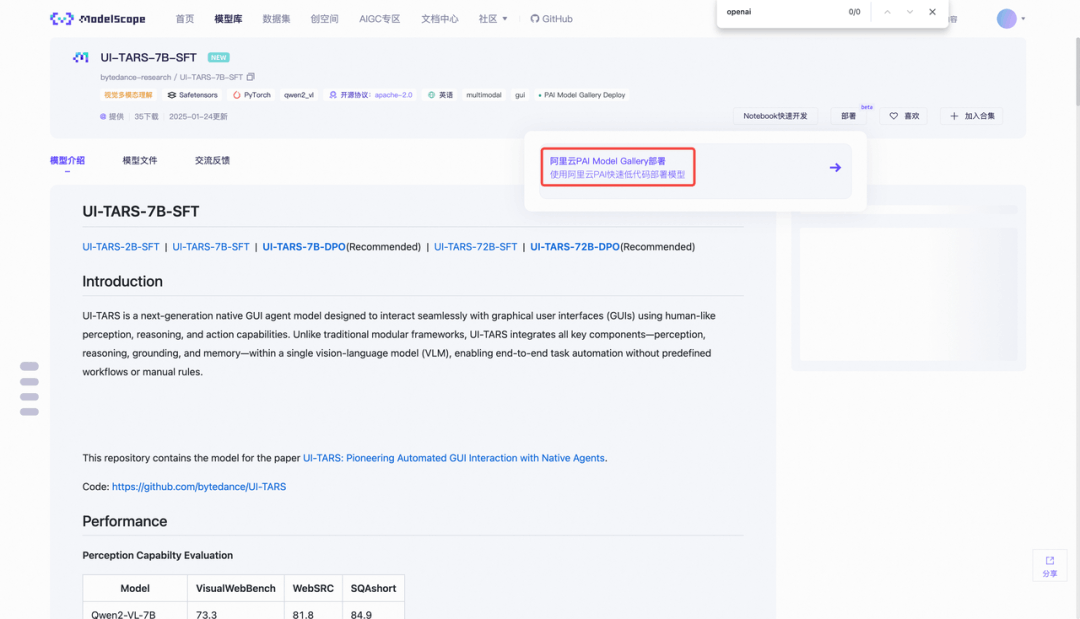Go to next find result
The image size is (1080, 619).
click(910, 12)
